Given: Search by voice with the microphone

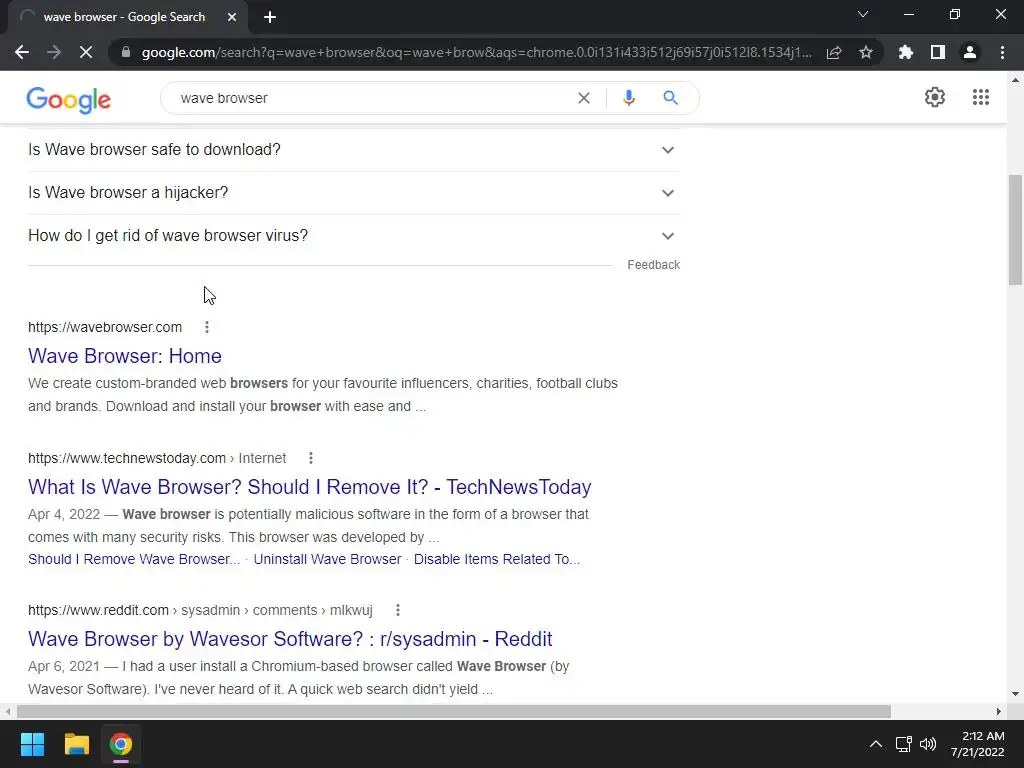Looking at the screenshot, I should pyautogui.click(x=629, y=98).
